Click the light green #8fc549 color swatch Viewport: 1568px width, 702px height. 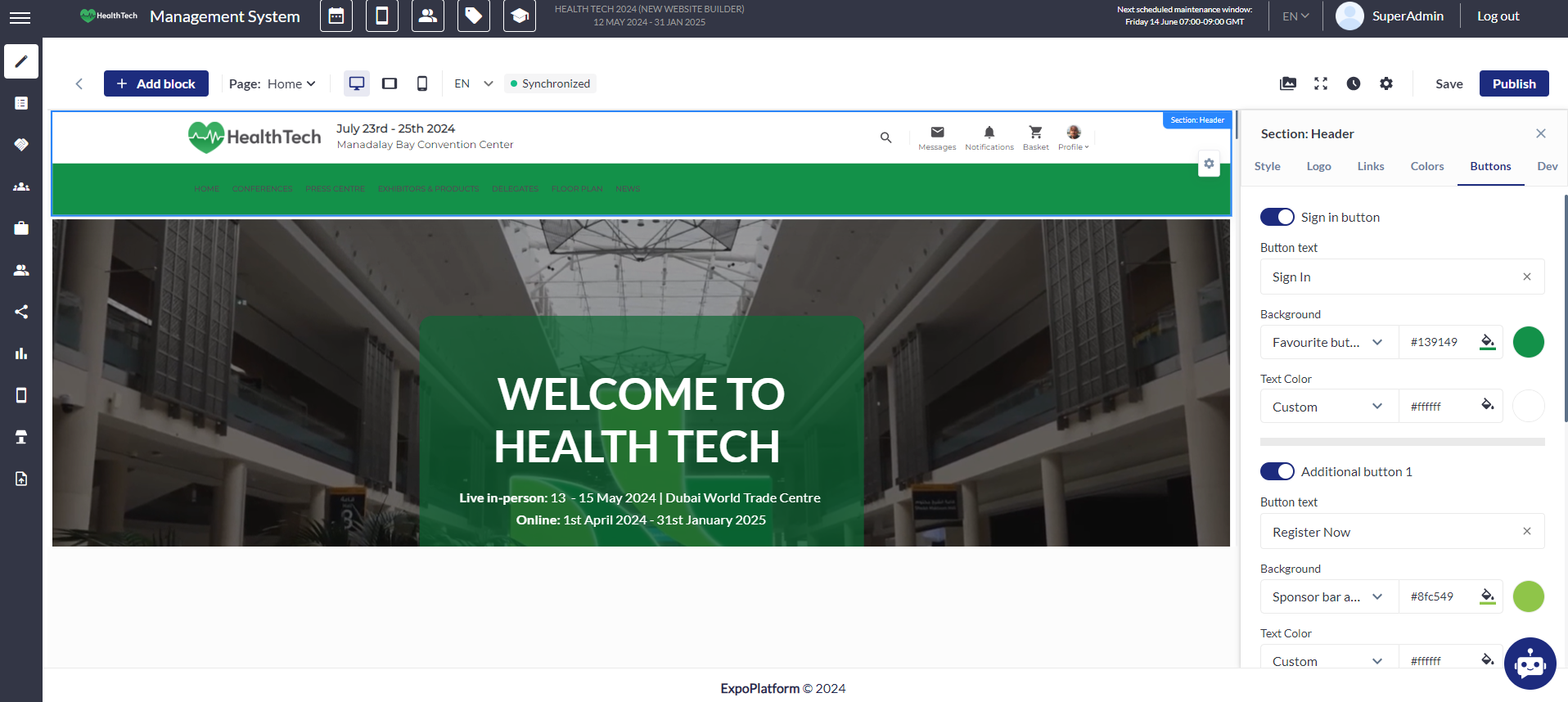(x=1528, y=596)
